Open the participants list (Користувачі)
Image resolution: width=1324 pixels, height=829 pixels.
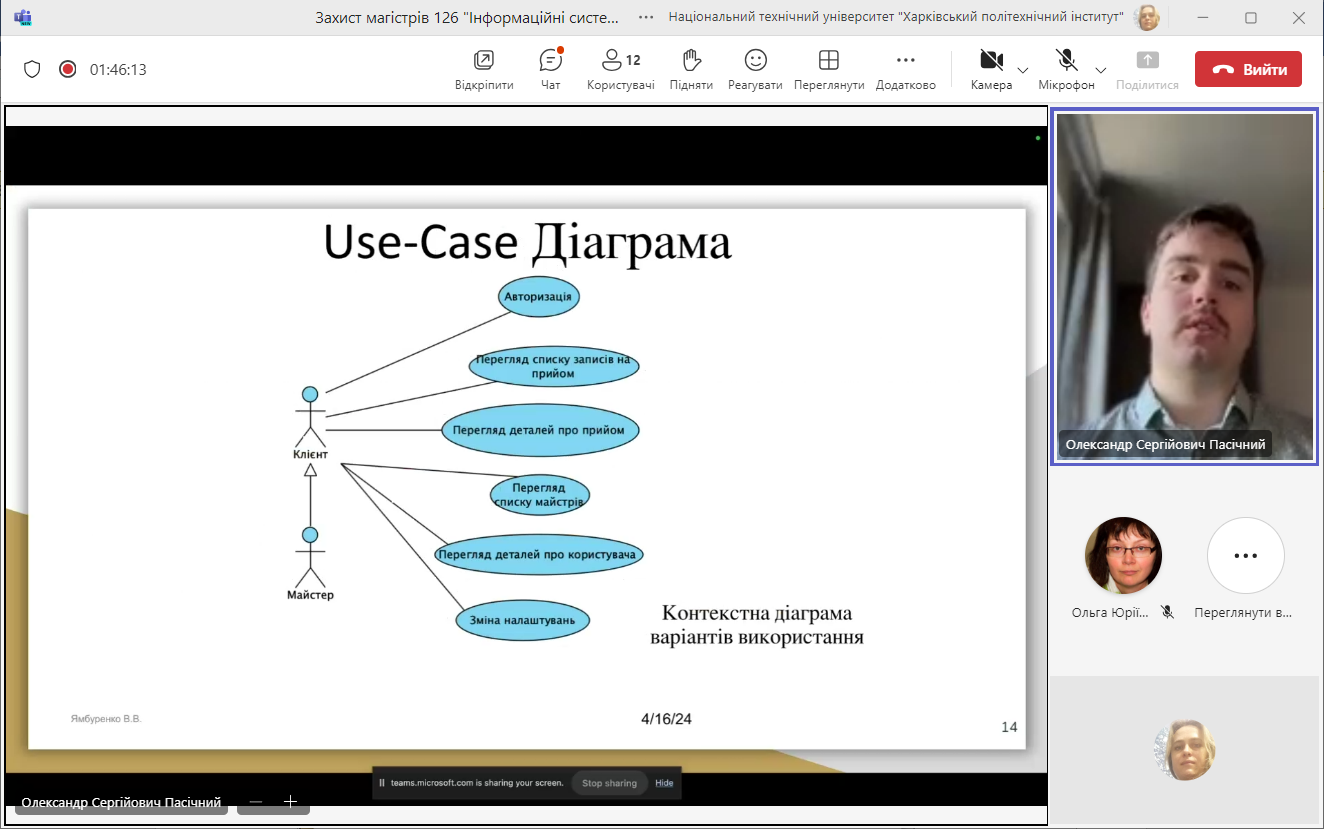click(x=620, y=68)
